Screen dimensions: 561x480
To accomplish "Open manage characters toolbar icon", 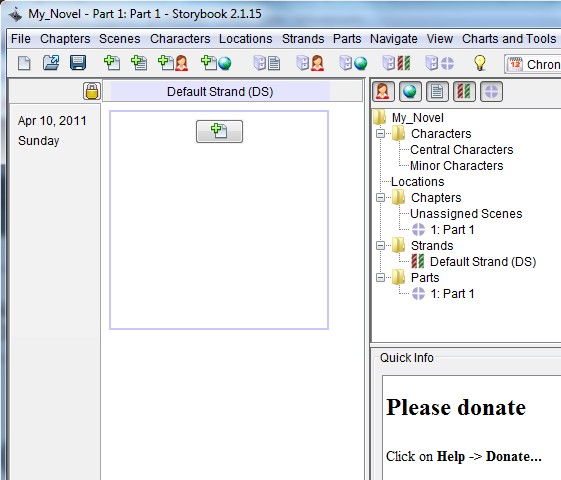I will (x=310, y=63).
